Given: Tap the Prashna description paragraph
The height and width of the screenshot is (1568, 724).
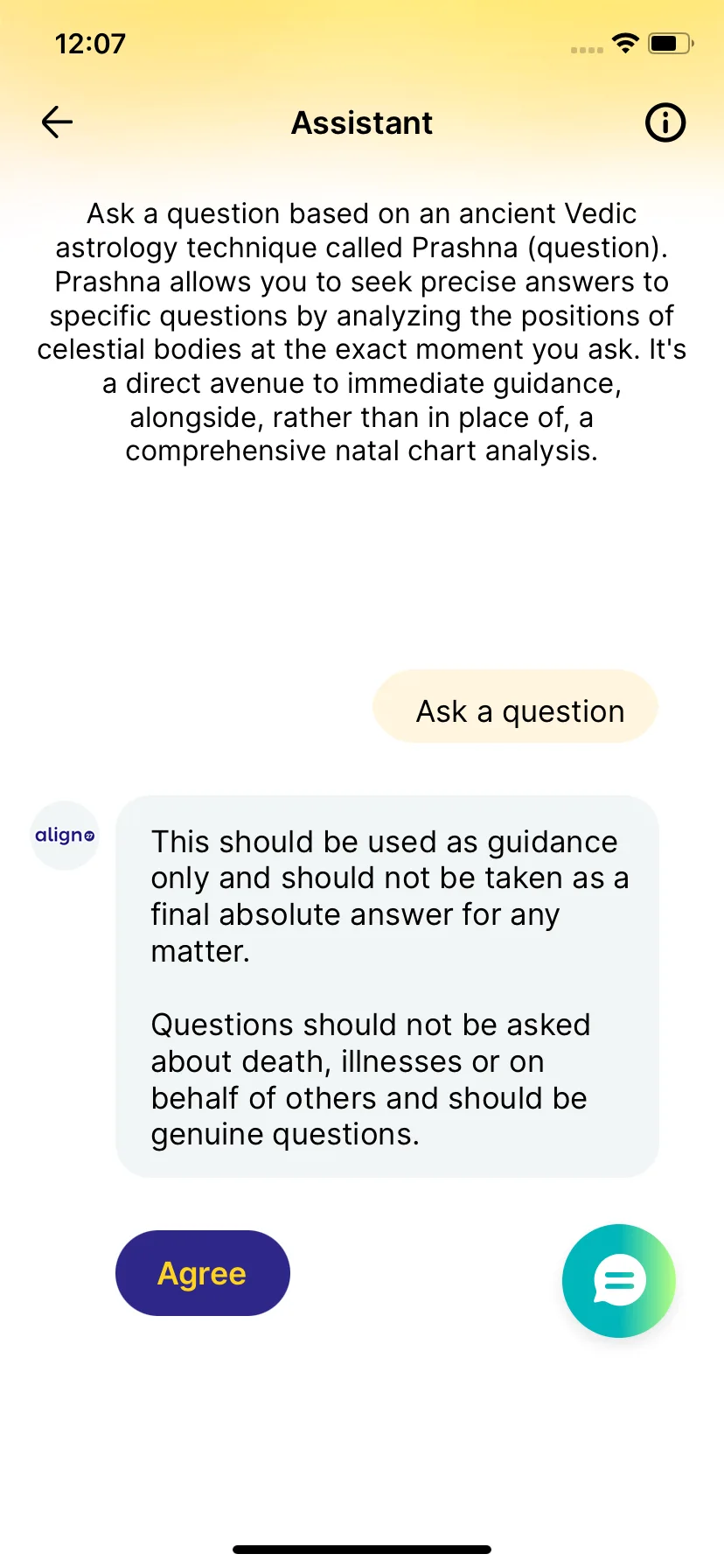Looking at the screenshot, I should click(362, 332).
